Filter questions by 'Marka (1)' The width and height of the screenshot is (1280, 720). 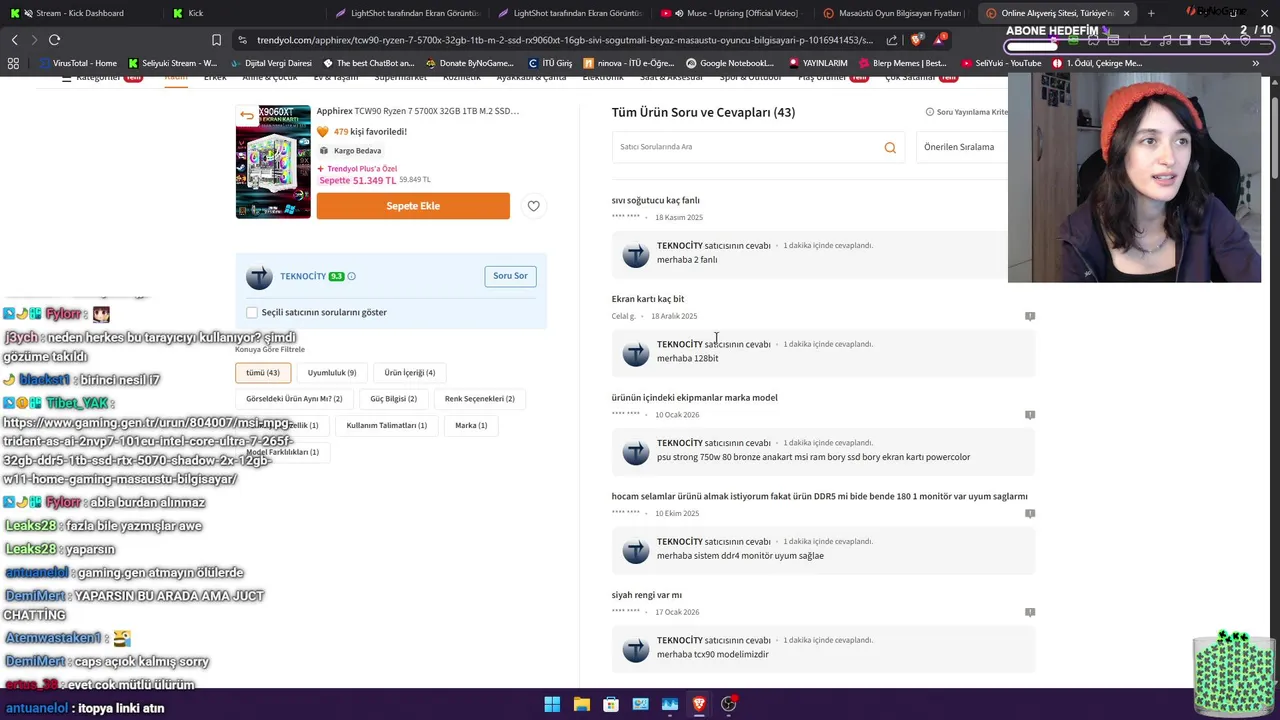(x=471, y=425)
